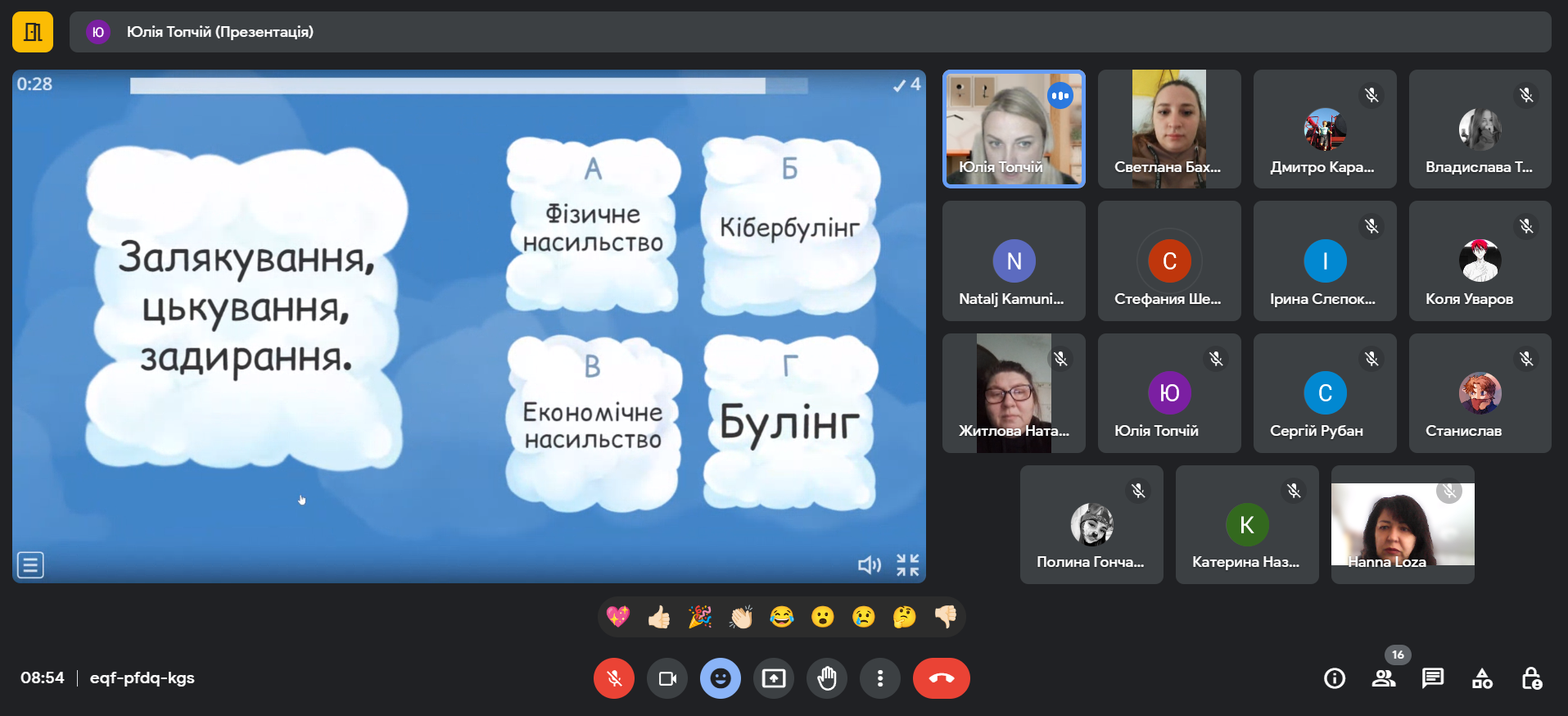Viewport: 1568px width, 716px height.
Task: Unmute the microphone in call controls
Action: coord(614,678)
